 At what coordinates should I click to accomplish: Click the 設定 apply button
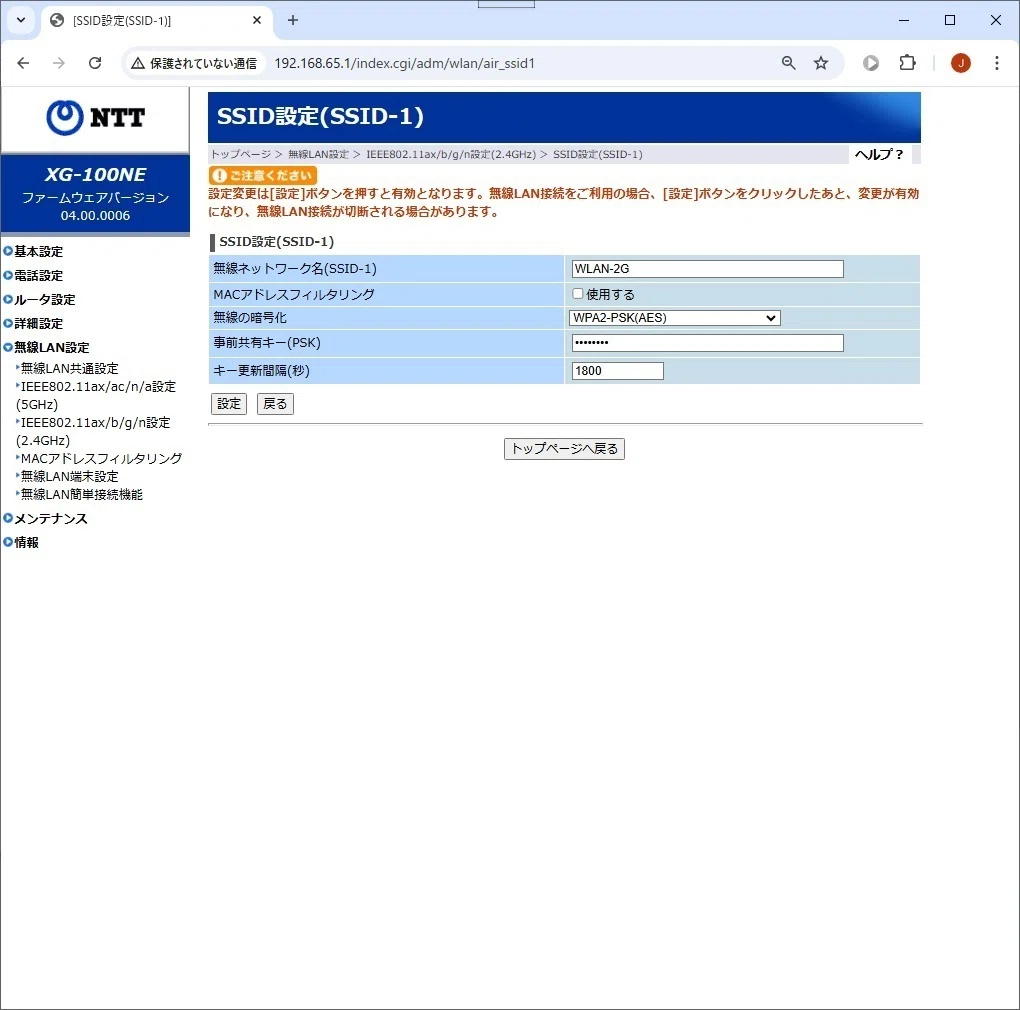coord(229,404)
